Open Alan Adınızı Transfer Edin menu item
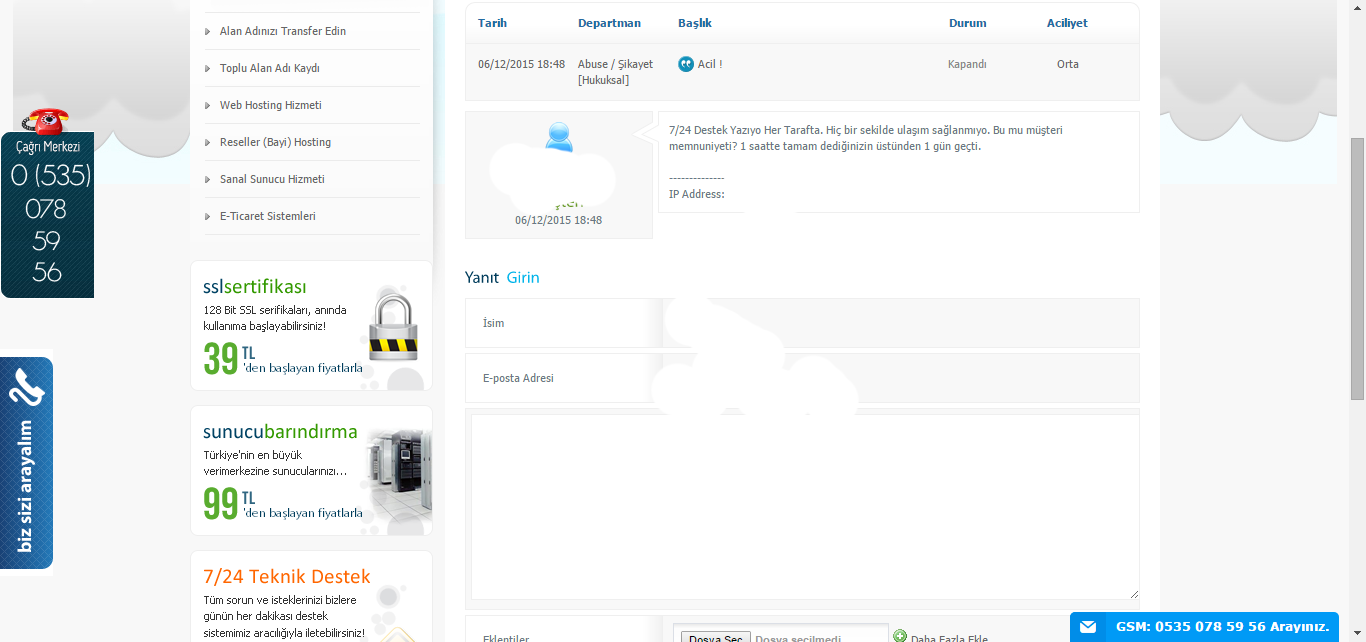 [282, 31]
